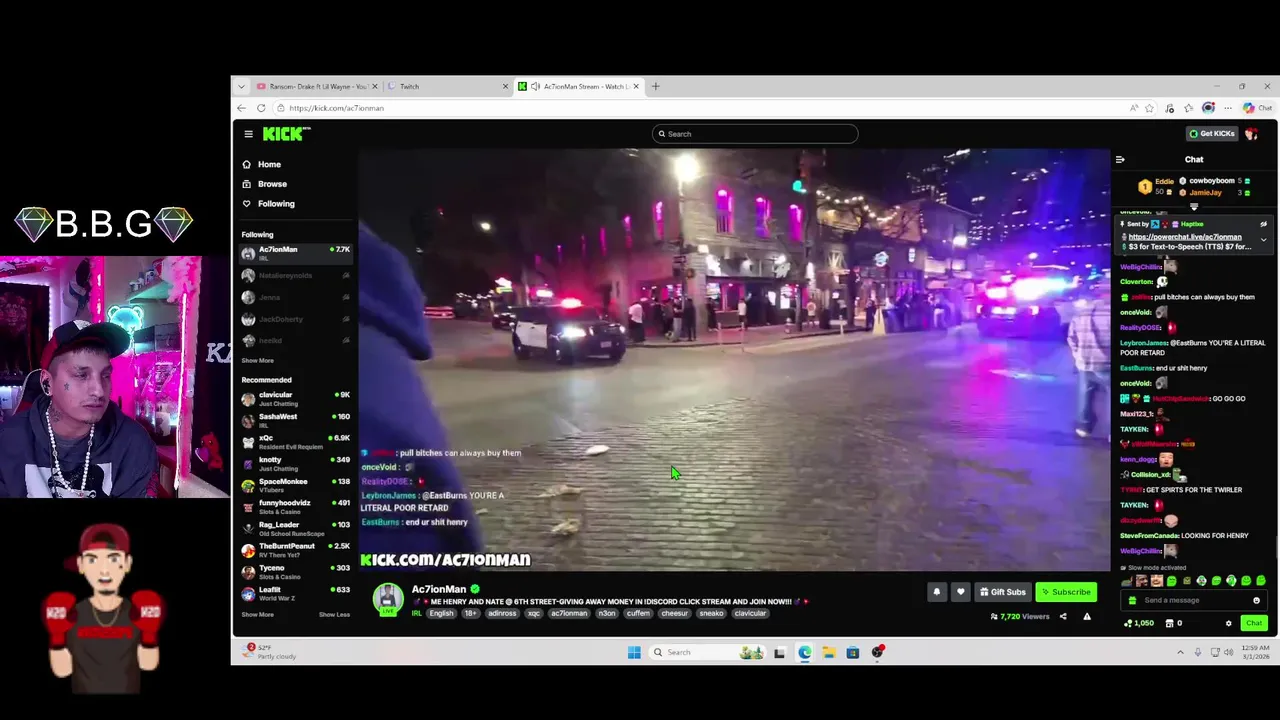1280x720 pixels.
Task: Open TheBurntPeanut recommended channel
Action: click(x=295, y=550)
